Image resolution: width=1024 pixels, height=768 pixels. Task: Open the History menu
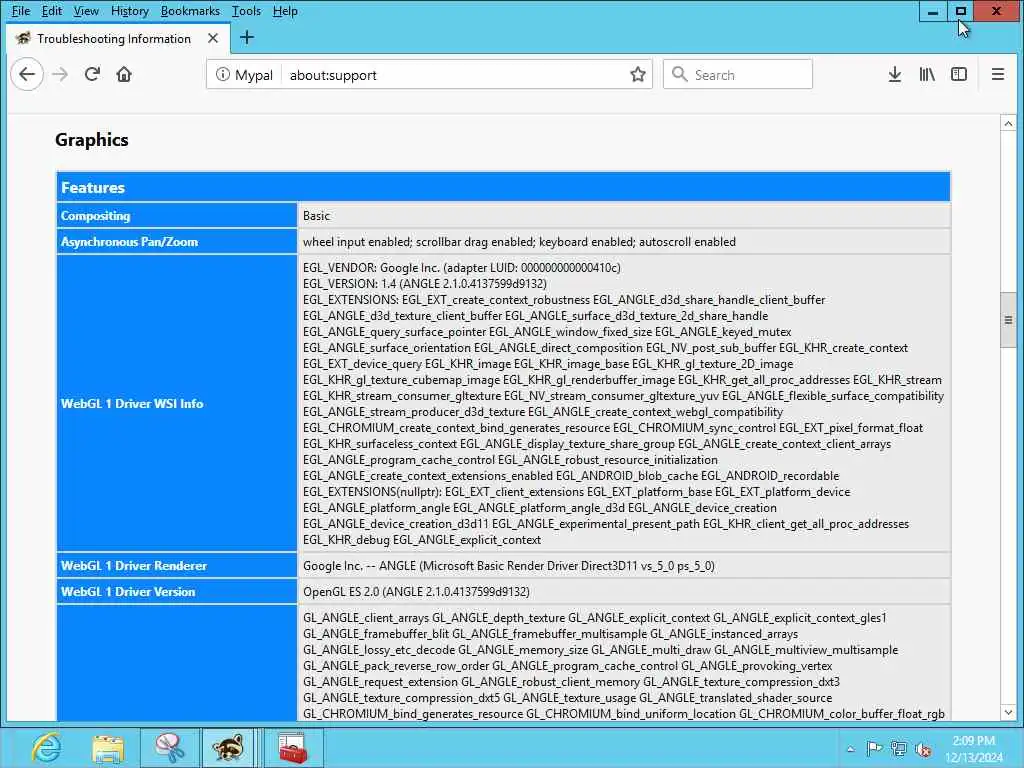point(129,10)
